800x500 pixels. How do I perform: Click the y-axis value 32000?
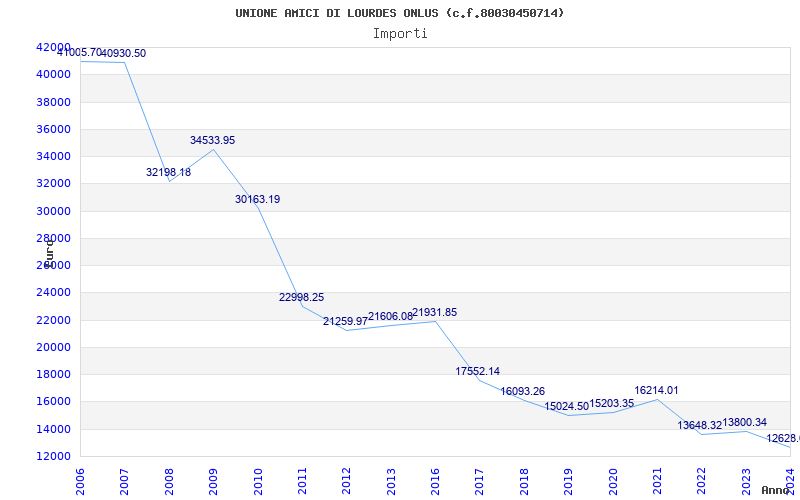tap(53, 184)
